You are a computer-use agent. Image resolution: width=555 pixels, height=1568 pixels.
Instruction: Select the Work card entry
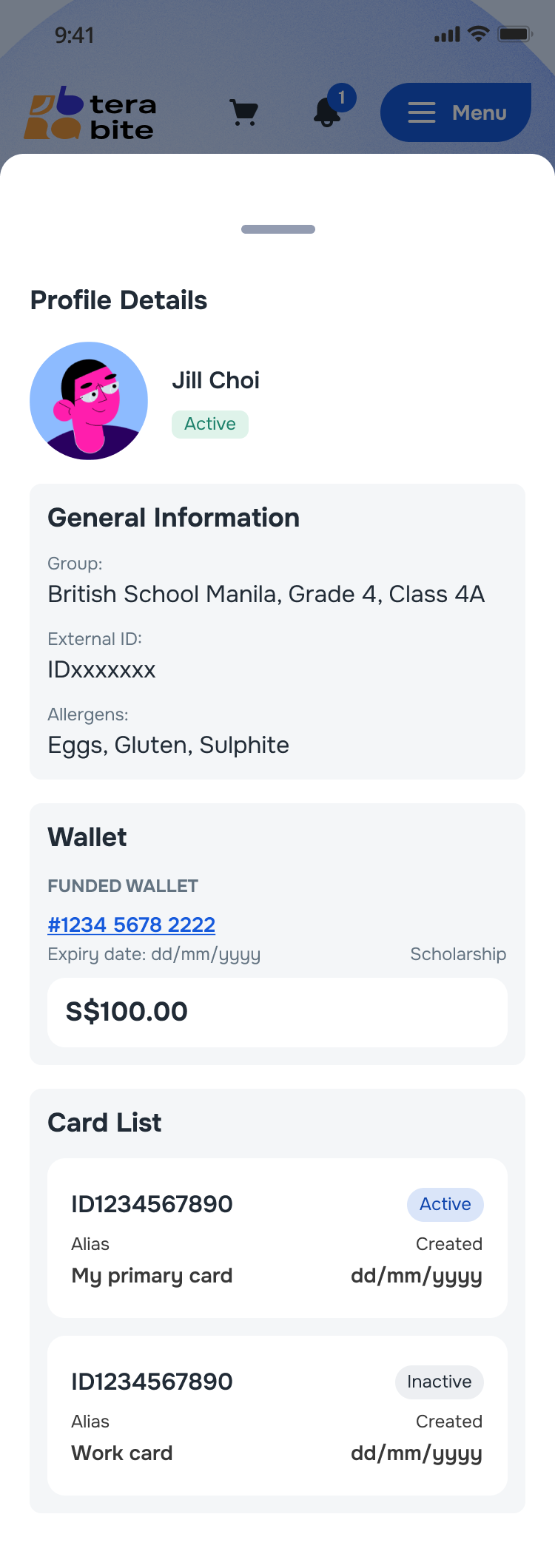pos(277,1416)
